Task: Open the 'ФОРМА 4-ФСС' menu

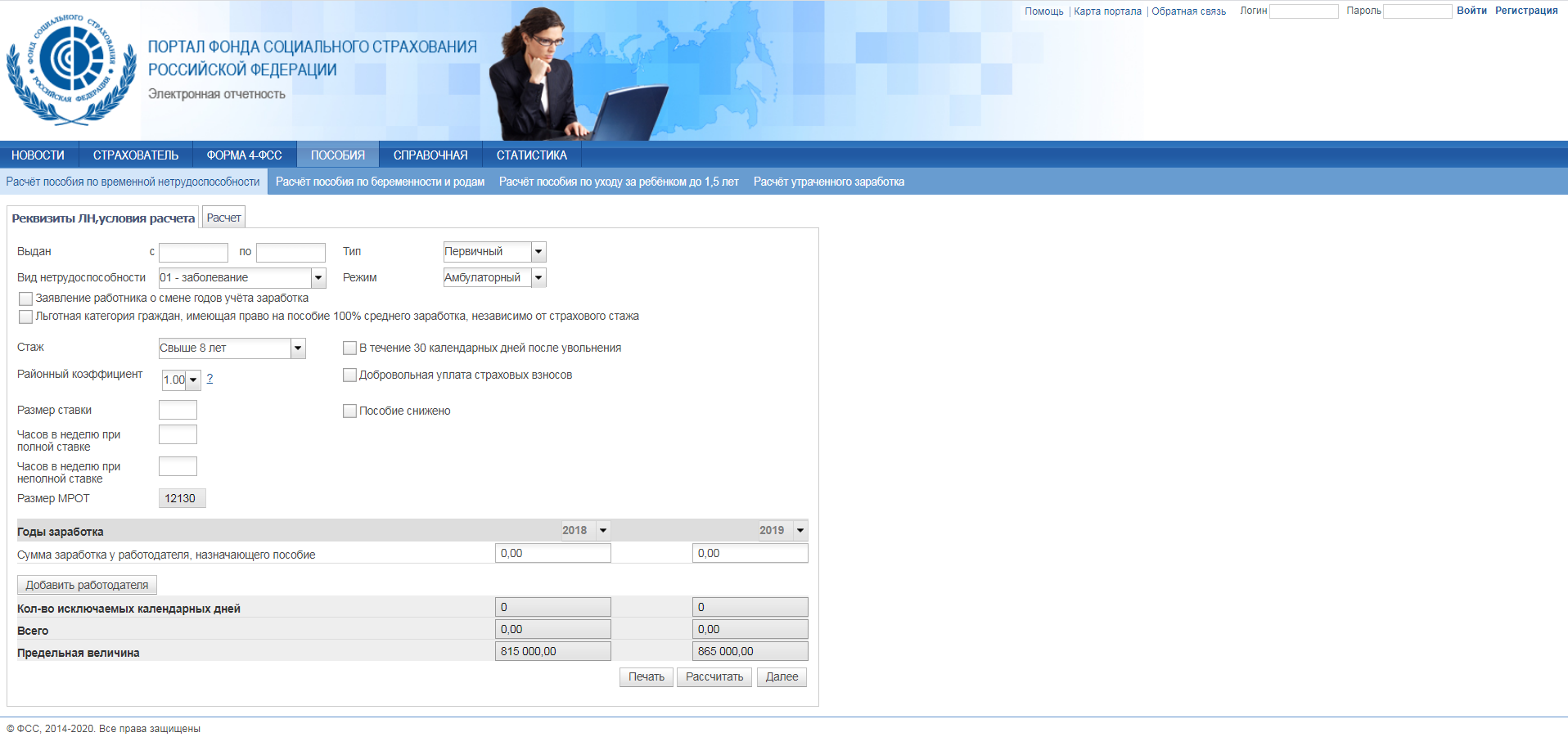Action: point(244,155)
